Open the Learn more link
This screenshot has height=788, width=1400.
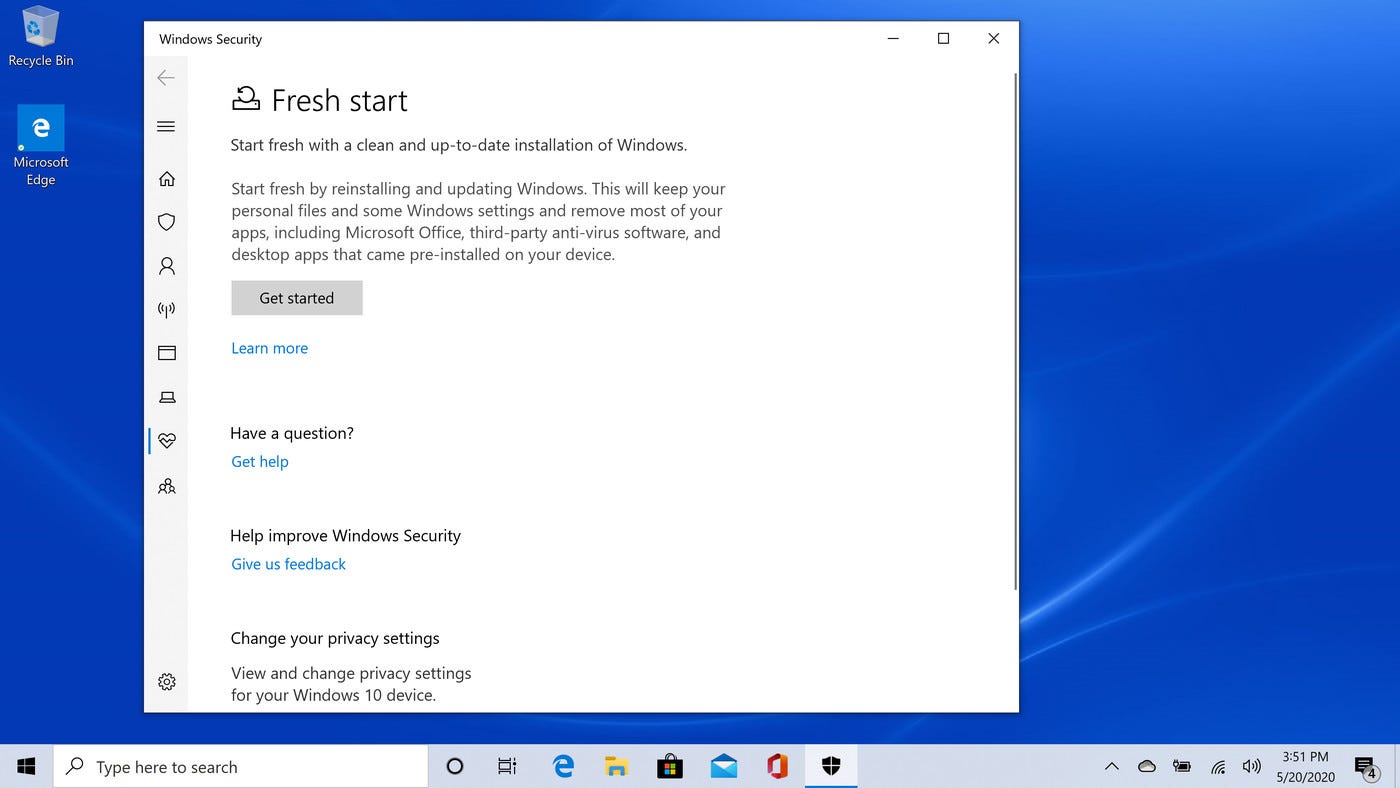(x=270, y=348)
